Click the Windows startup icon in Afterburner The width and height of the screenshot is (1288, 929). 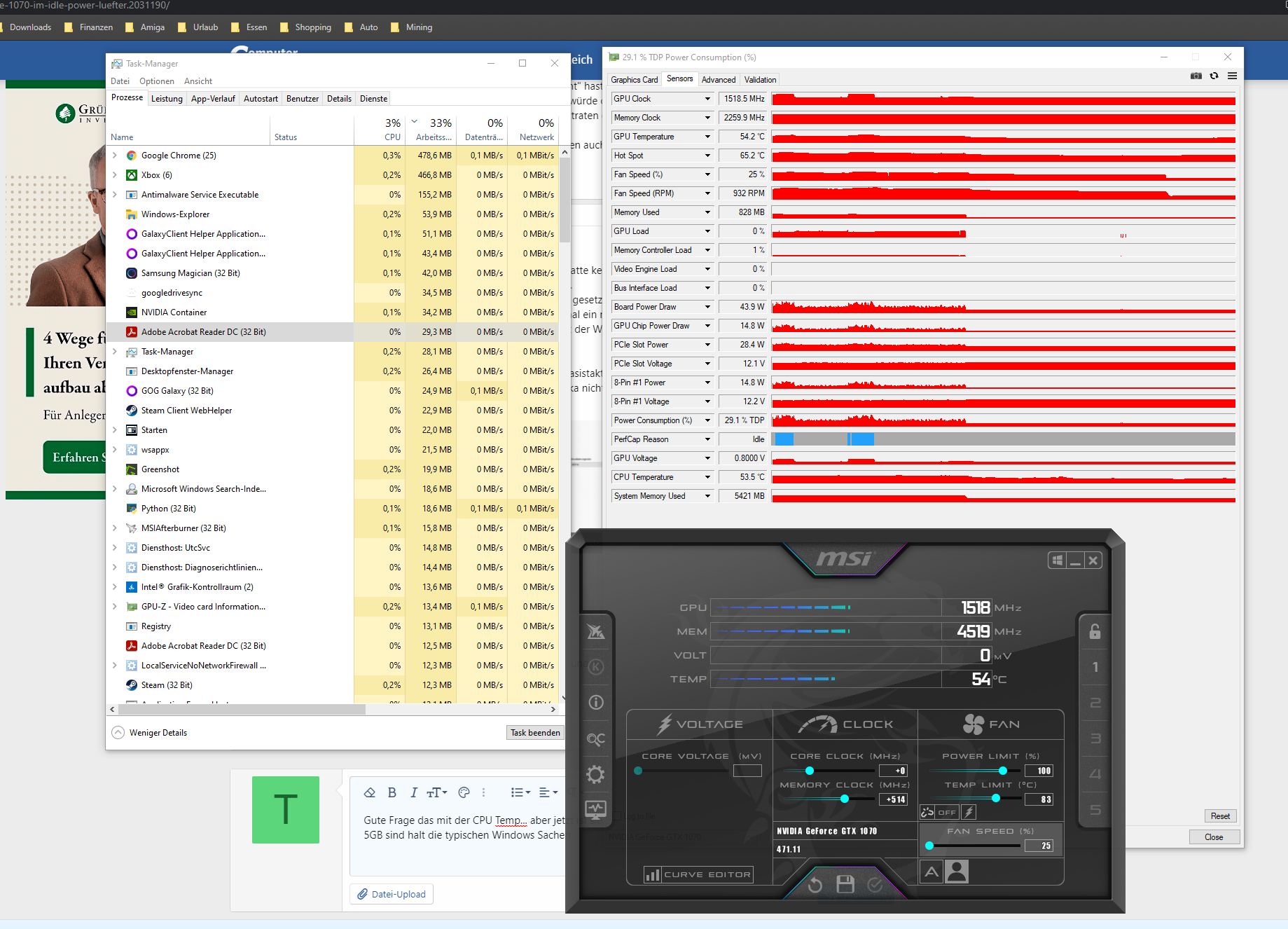coord(1058,560)
